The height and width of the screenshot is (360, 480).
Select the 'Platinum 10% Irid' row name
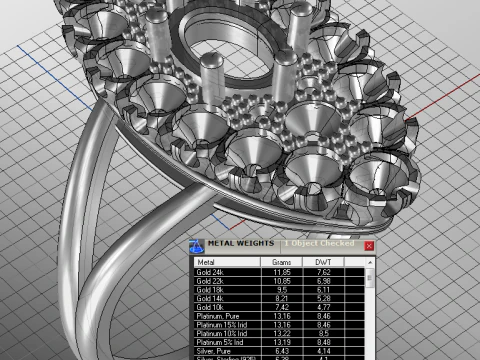point(222,333)
